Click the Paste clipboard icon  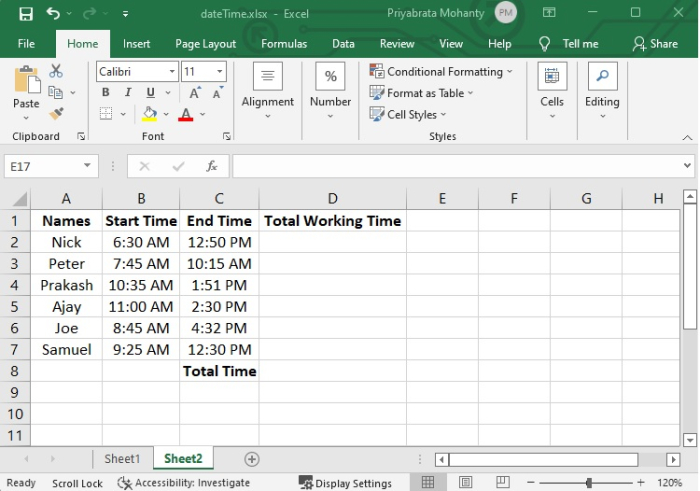pyautogui.click(x=26, y=80)
